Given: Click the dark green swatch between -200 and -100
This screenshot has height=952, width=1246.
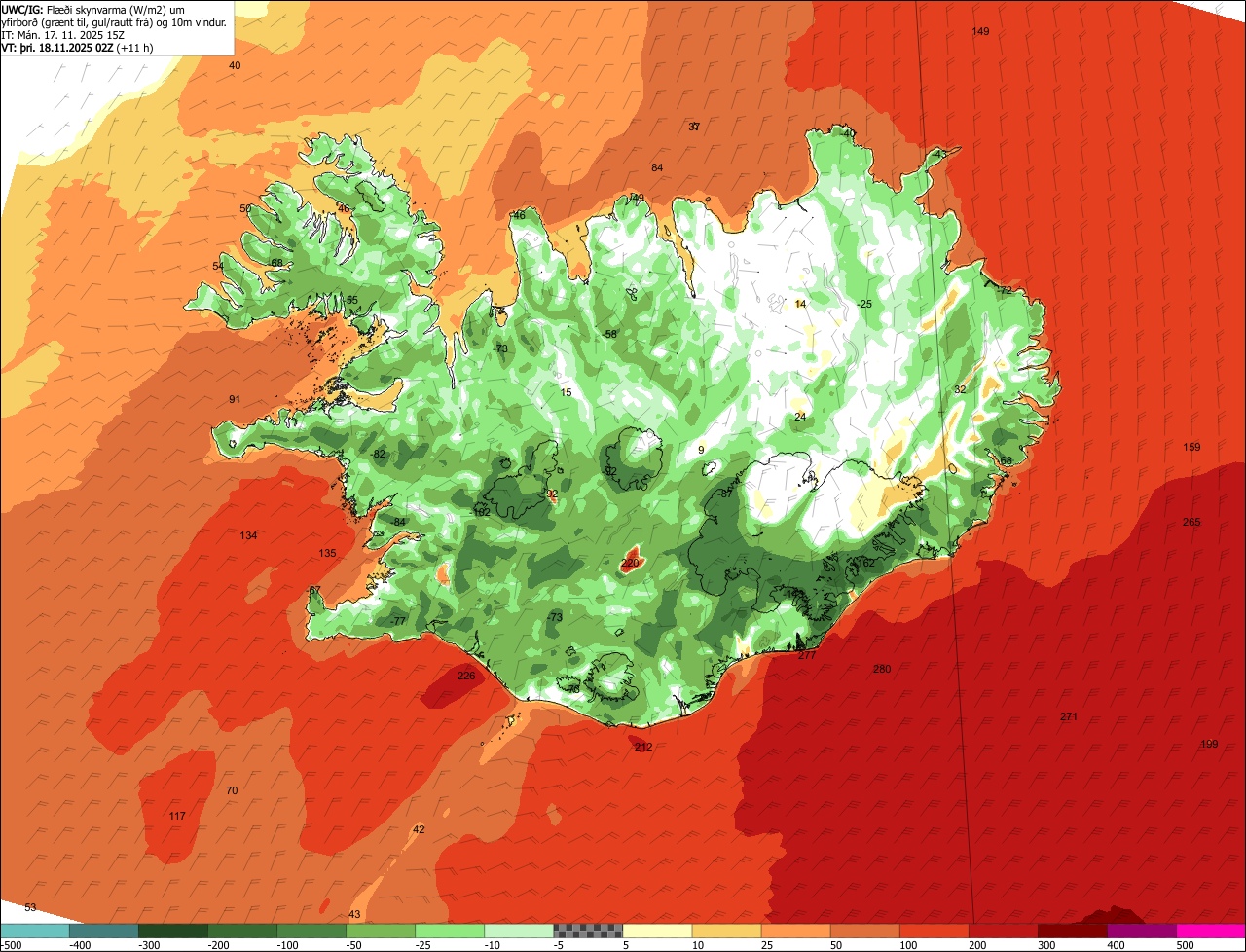Looking at the screenshot, I should [243, 931].
